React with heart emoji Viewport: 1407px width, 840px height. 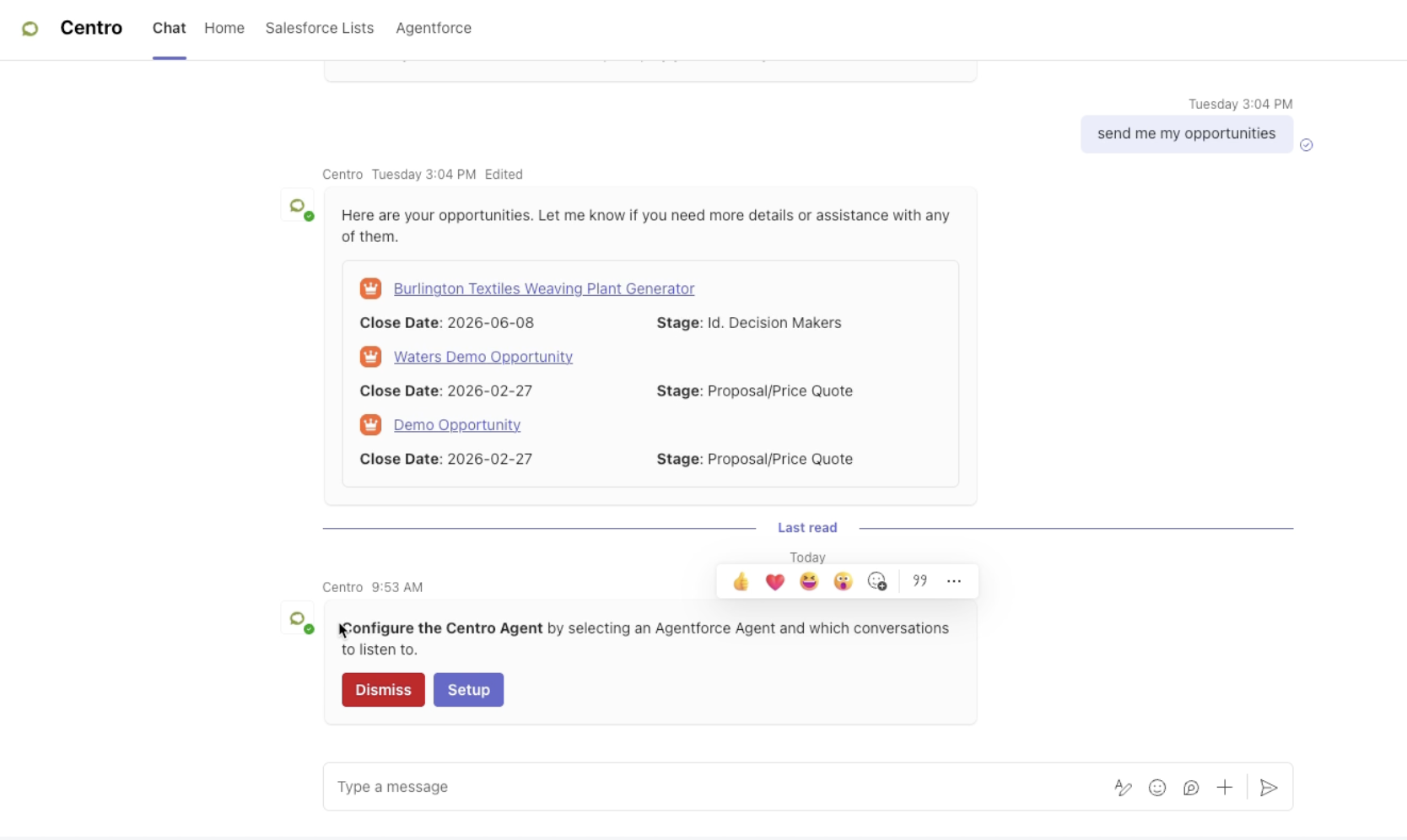click(x=775, y=581)
